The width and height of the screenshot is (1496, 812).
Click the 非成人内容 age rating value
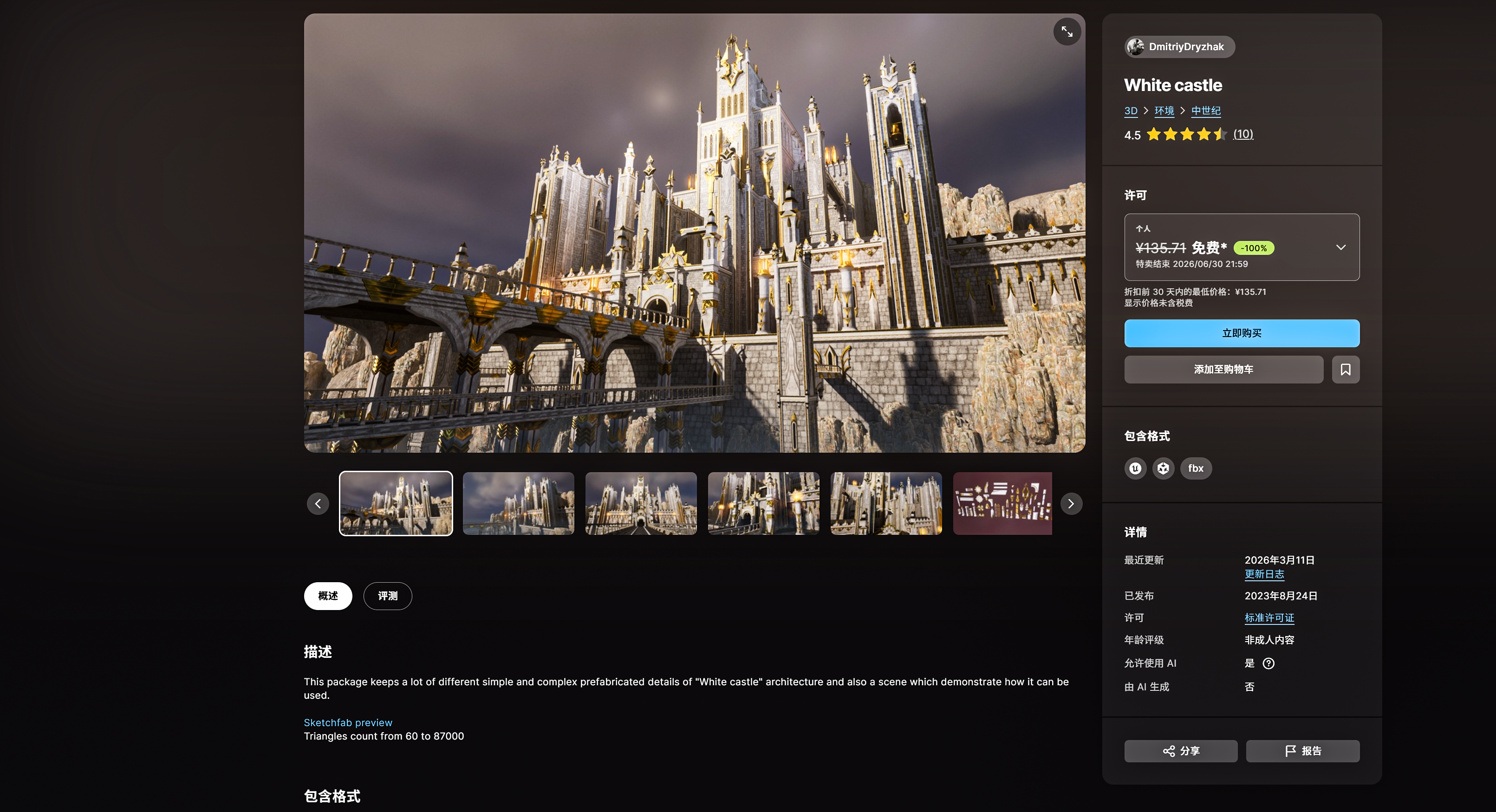click(1269, 639)
